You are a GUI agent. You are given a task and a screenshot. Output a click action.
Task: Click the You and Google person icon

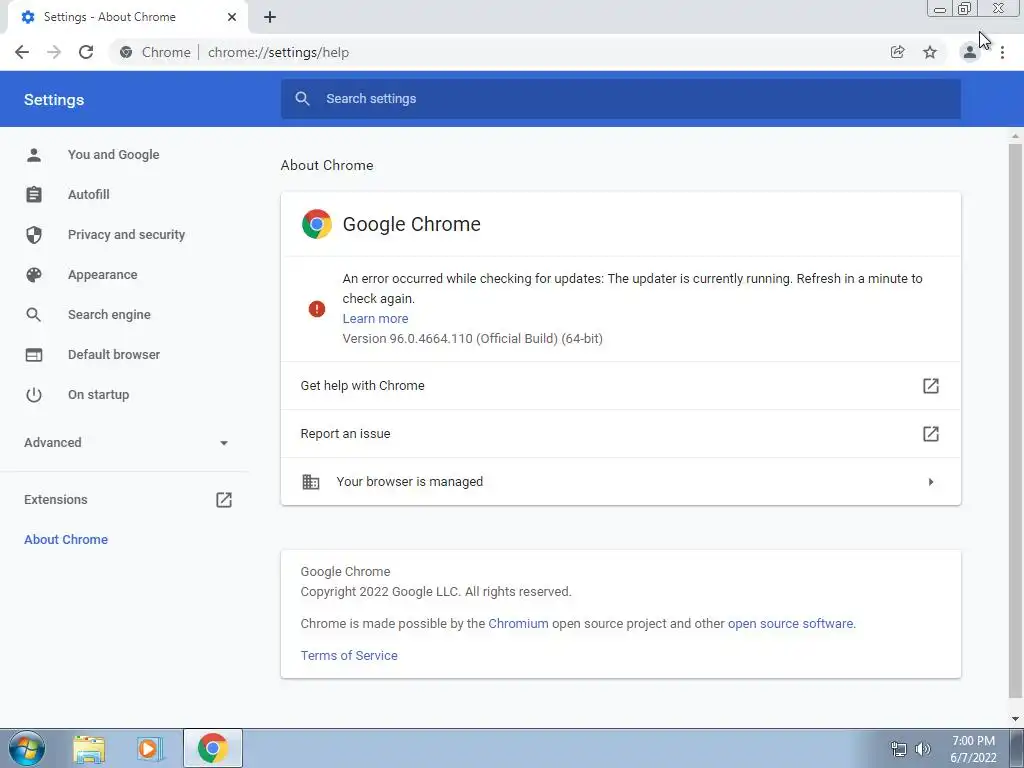[x=34, y=155]
